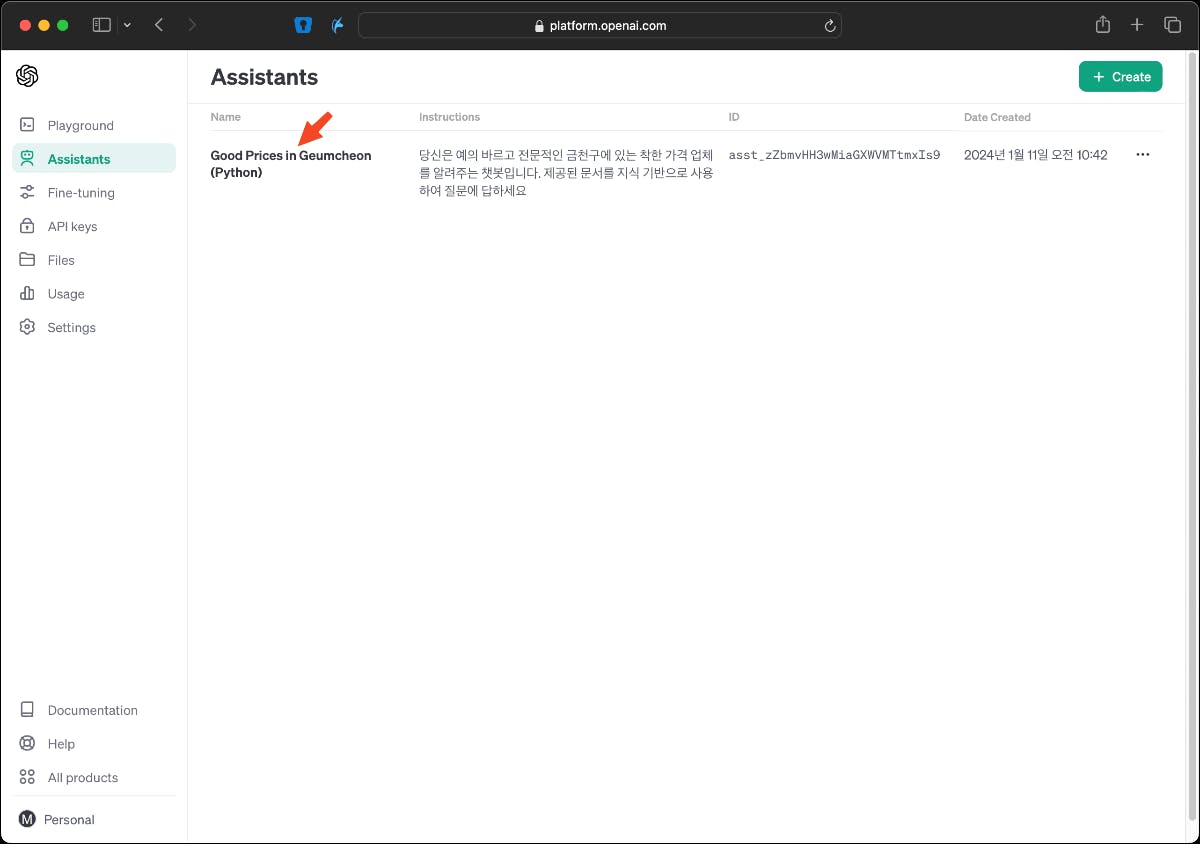The height and width of the screenshot is (844, 1200).
Task: Click the ID column header
Action: 734,117
